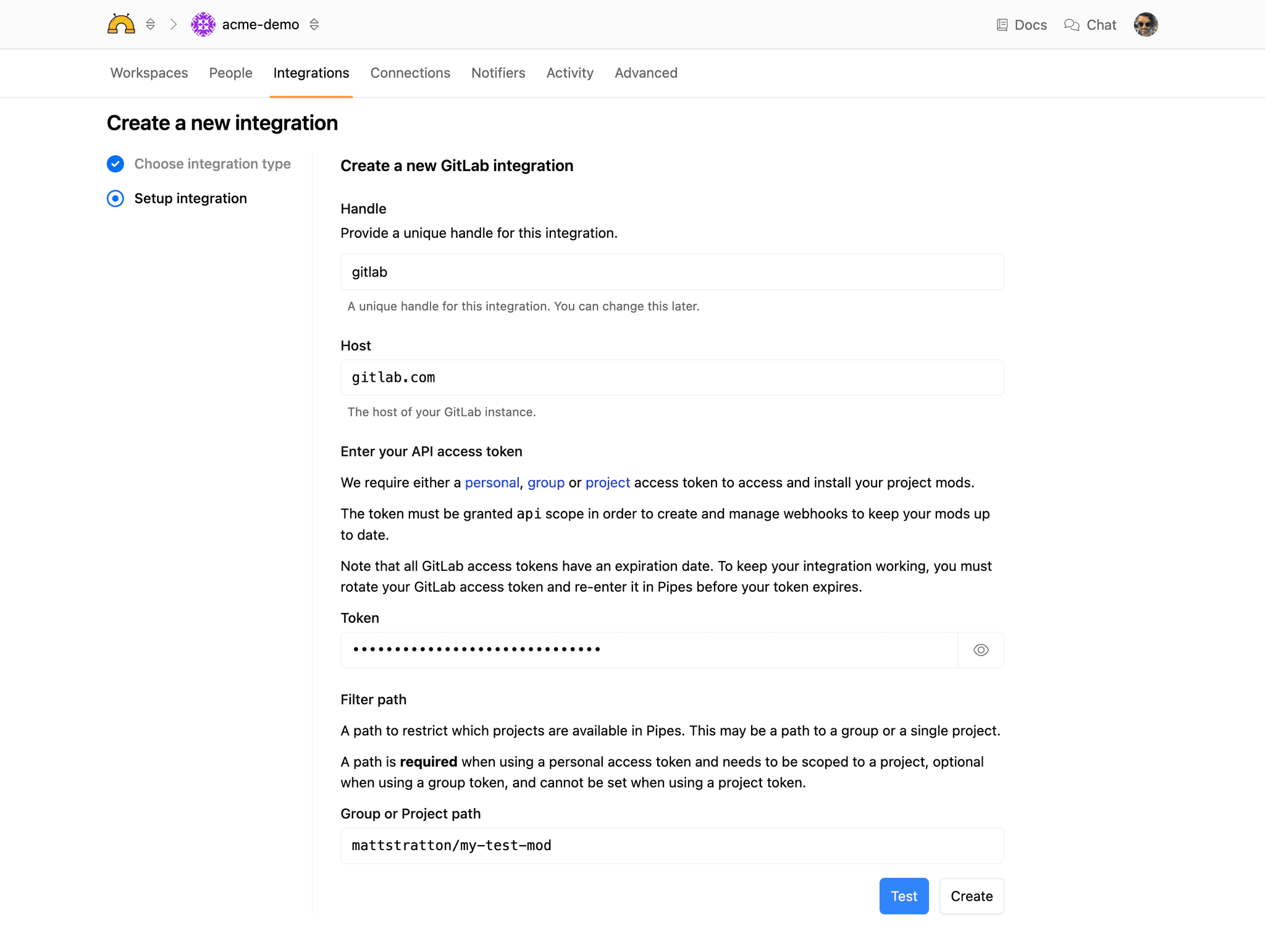
Task: Open the Advanced tab
Action: [x=646, y=73]
